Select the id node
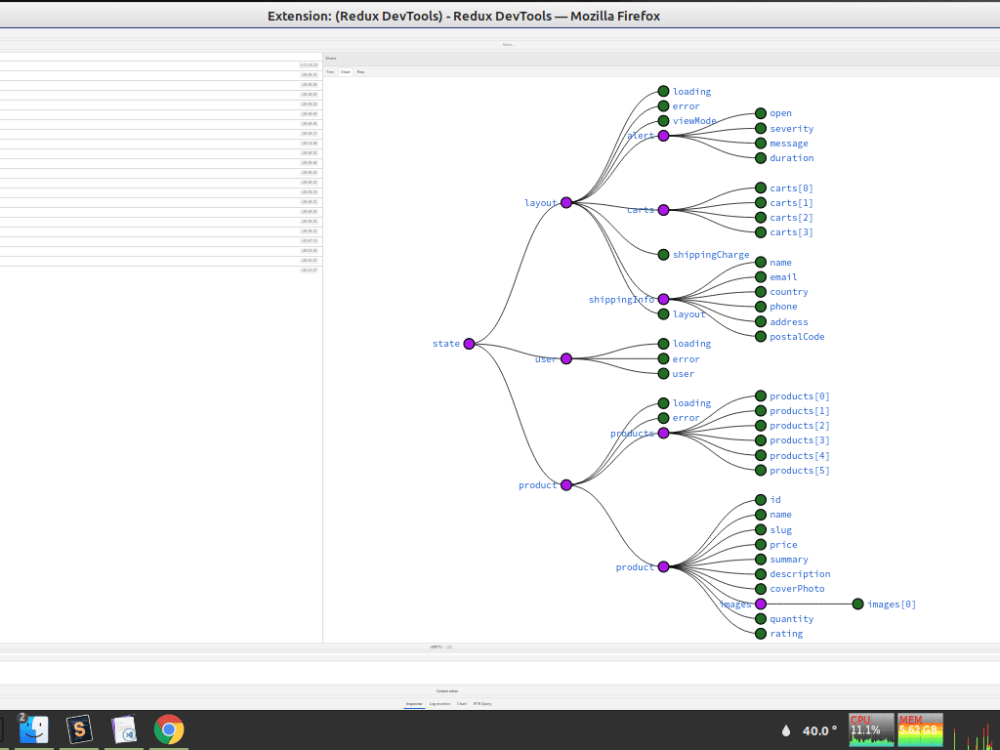Image resolution: width=1000 pixels, height=750 pixels. pyautogui.click(x=760, y=500)
